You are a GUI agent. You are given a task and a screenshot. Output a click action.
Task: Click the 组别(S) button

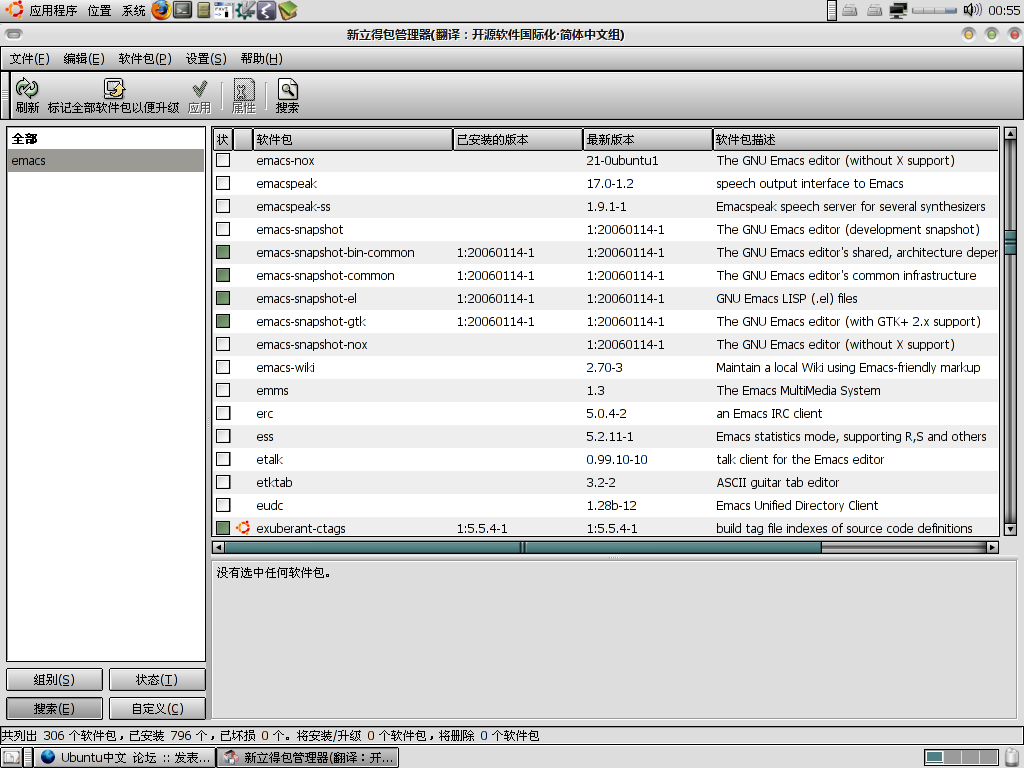coord(54,680)
